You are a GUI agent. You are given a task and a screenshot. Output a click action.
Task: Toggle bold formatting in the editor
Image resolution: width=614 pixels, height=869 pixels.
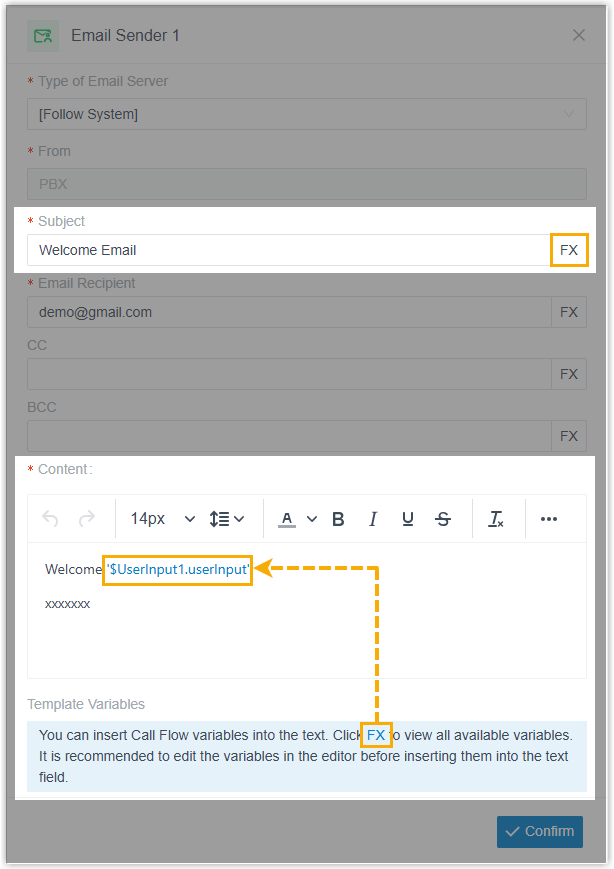point(338,518)
